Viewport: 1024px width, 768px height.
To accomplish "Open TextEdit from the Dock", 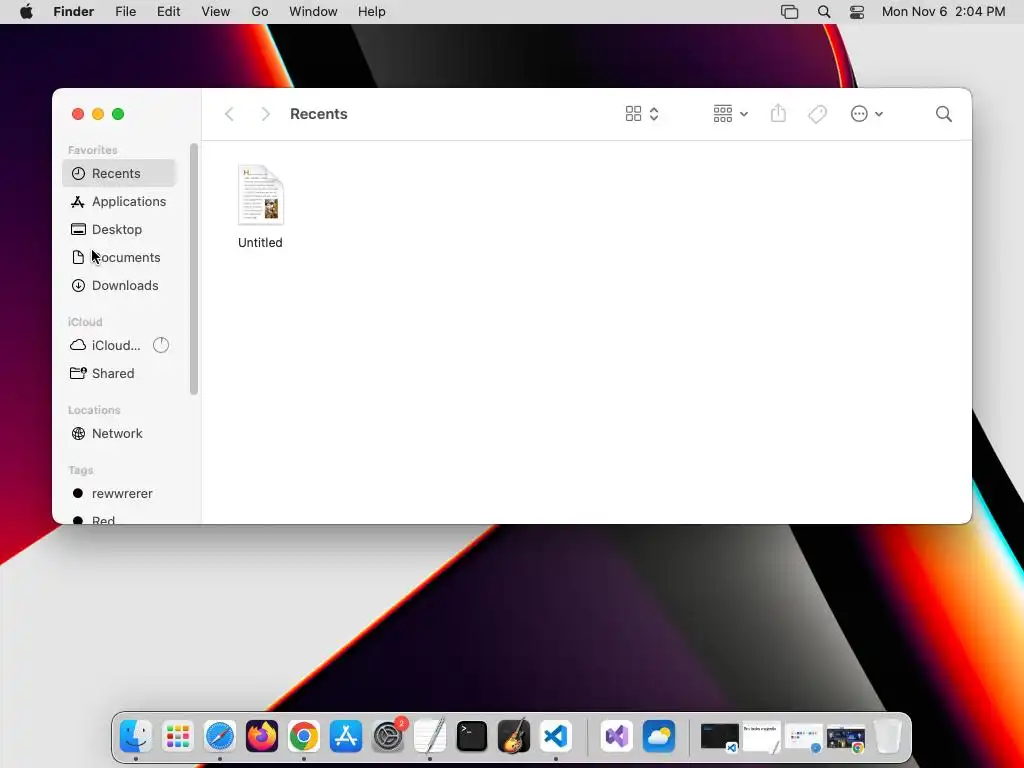I will click(x=430, y=737).
